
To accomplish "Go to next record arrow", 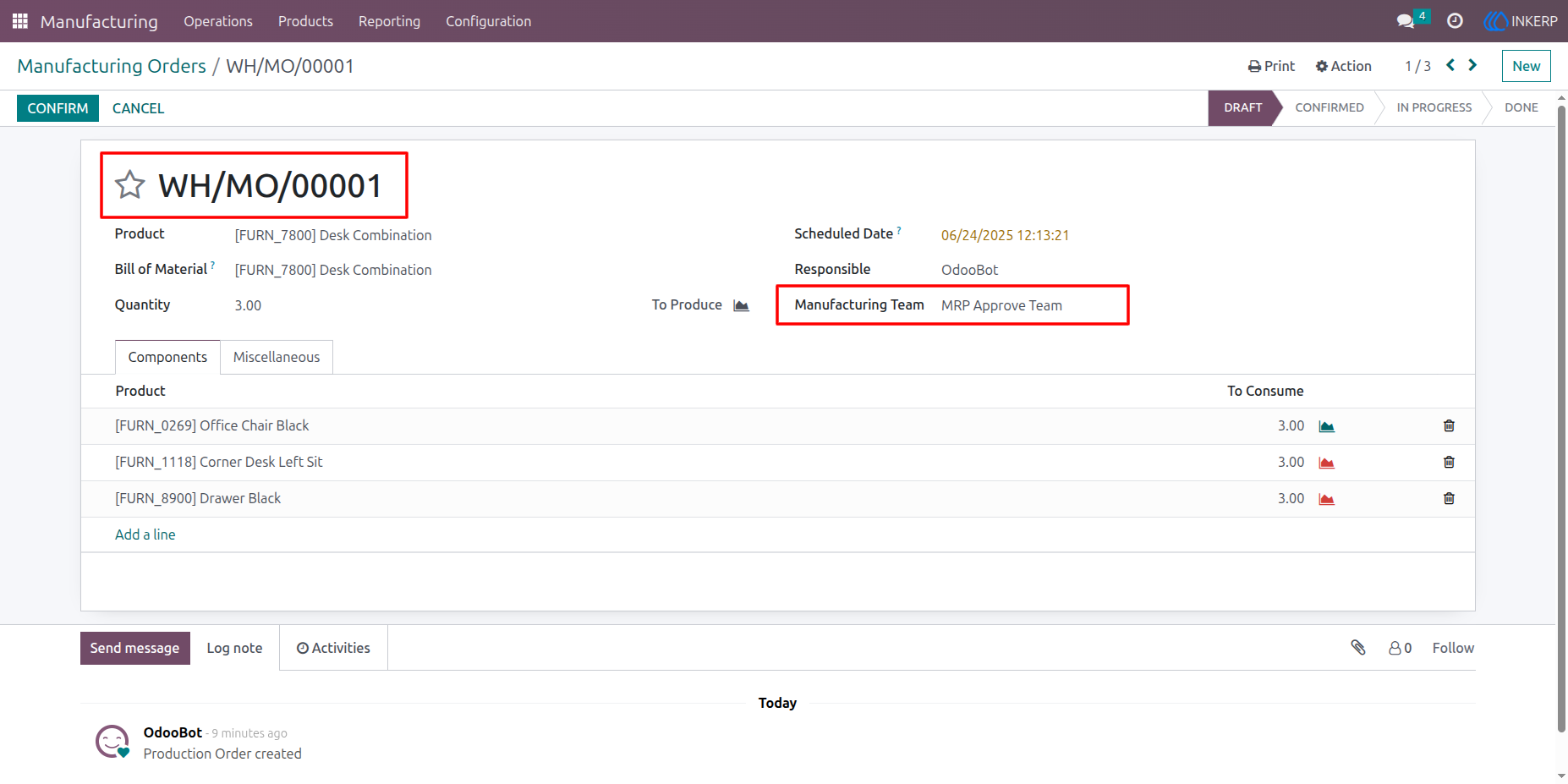I will 1472,65.
